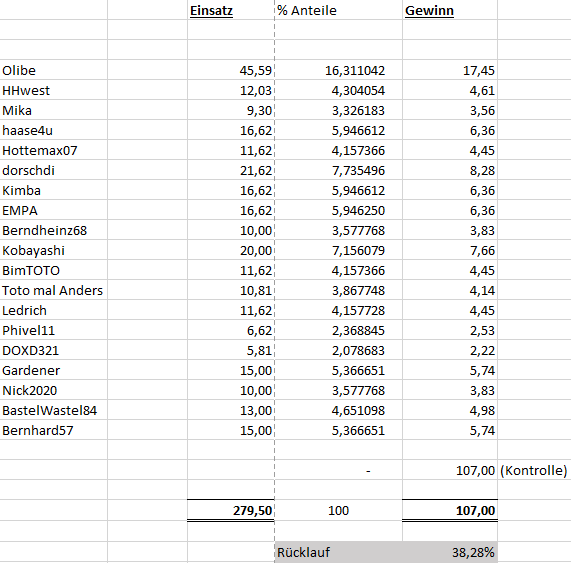Image resolution: width=571 pixels, height=563 pixels.
Task: Select the Rücklauf label cell
Action: [338, 552]
